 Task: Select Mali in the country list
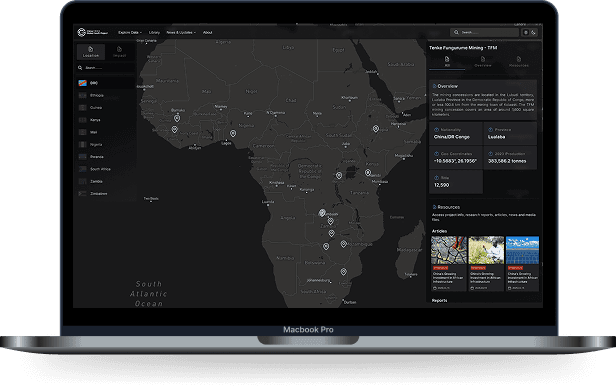[105, 132]
